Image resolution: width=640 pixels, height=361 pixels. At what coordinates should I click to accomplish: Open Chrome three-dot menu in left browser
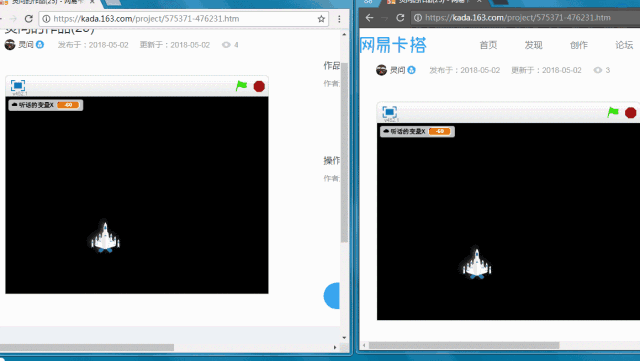coord(339,19)
